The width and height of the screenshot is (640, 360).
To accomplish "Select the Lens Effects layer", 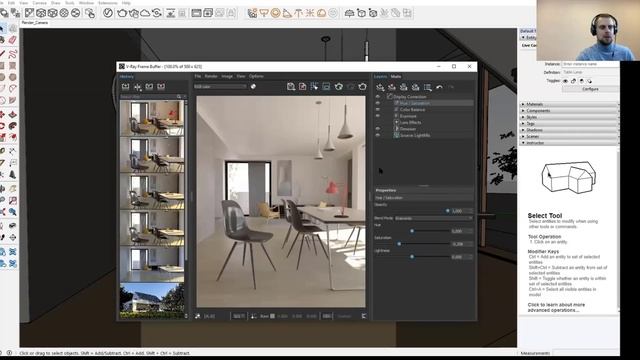I will coord(410,122).
